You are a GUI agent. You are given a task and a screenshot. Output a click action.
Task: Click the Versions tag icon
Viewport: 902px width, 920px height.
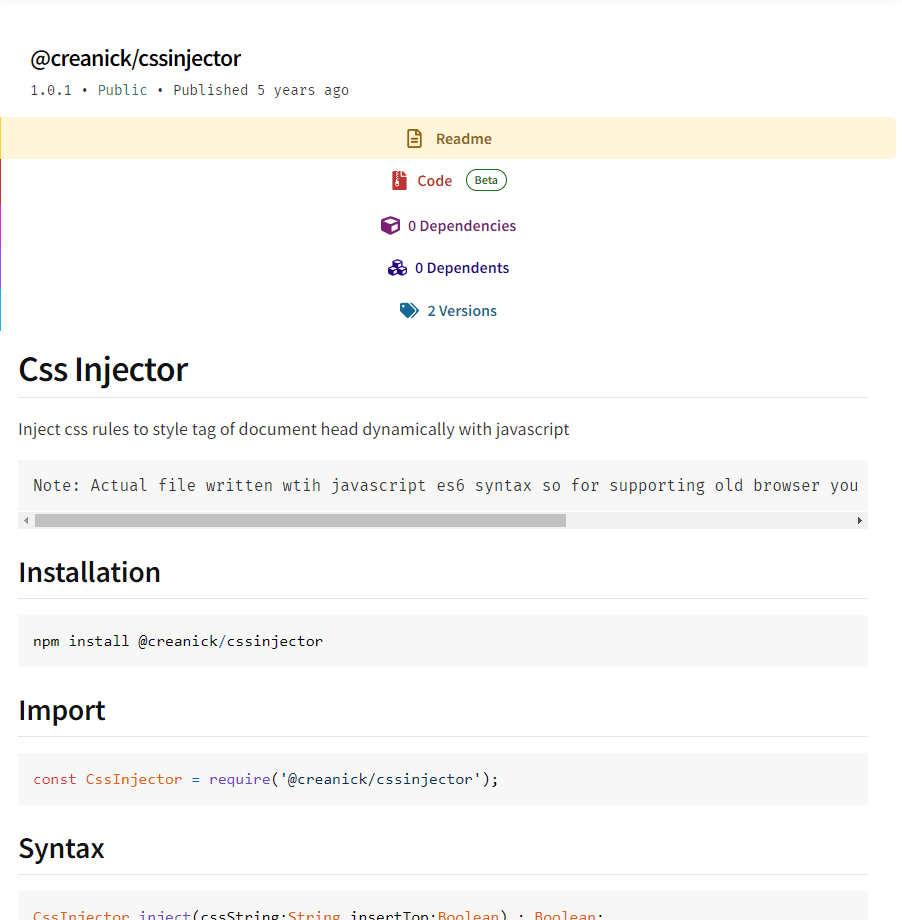[409, 310]
